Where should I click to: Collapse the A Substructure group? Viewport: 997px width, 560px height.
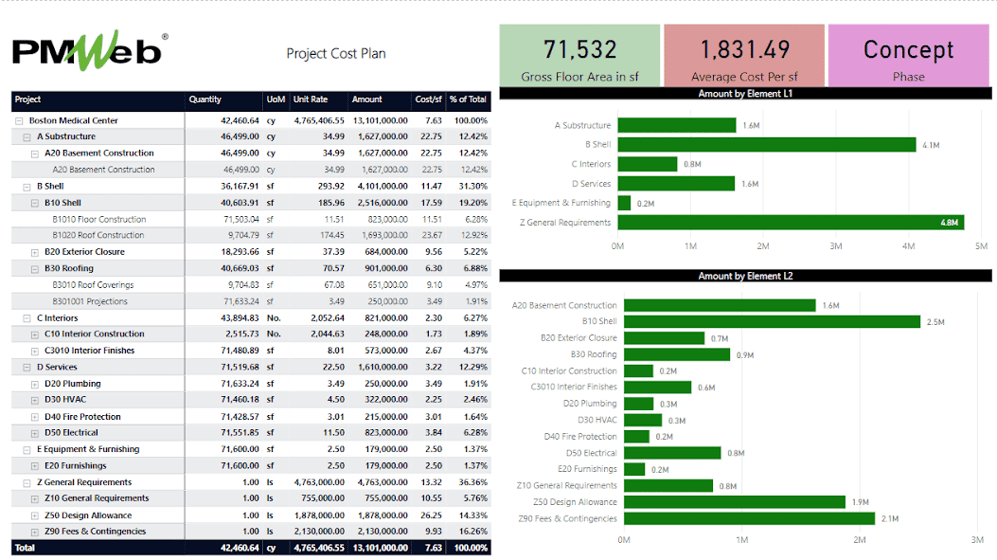pos(28,137)
